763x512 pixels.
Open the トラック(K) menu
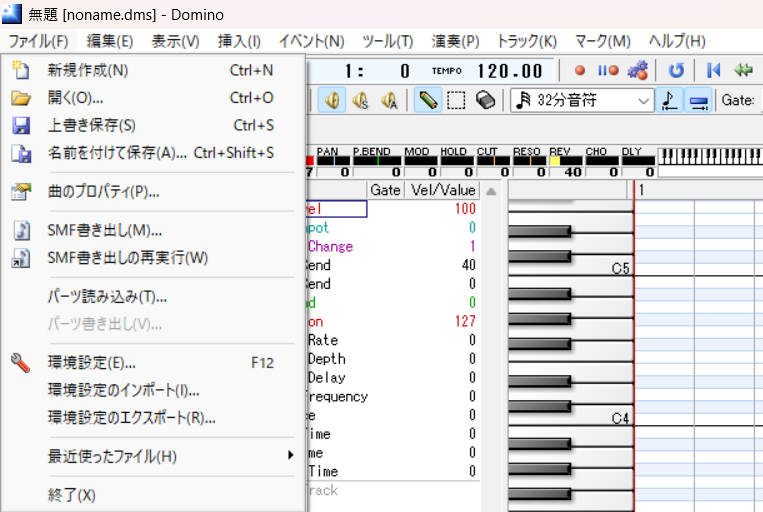pos(527,41)
